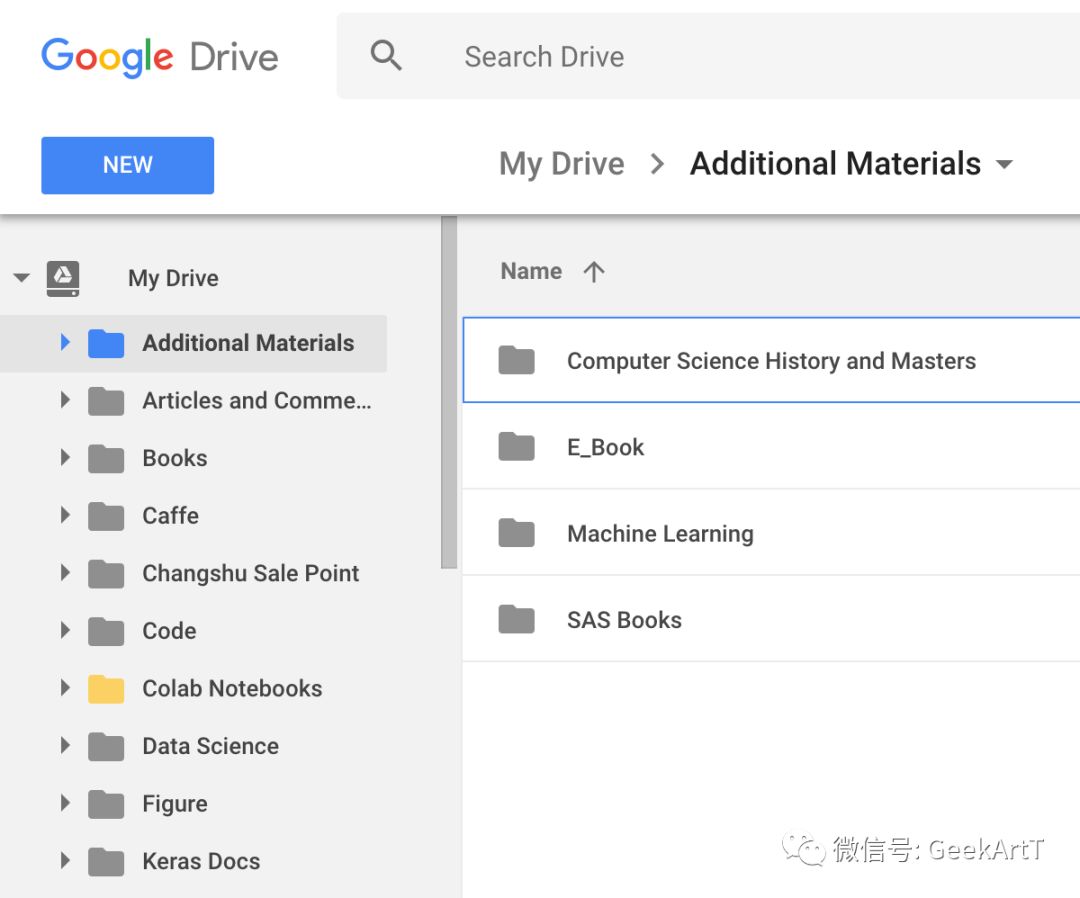Screen dimensions: 1080x898
Task: Select Changshu Sale Point in sidebar
Action: point(250,574)
